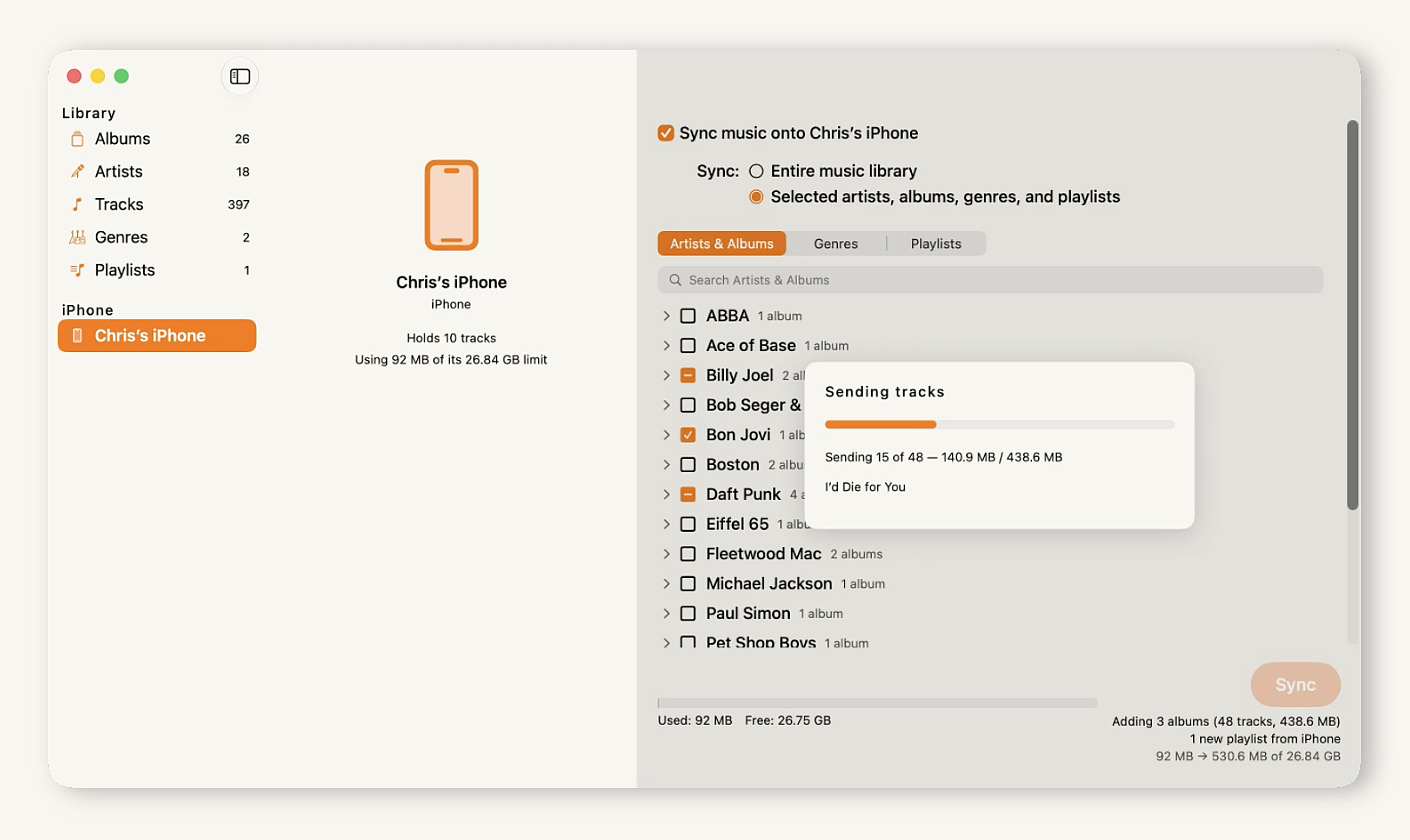
Task: Click the Tracks music note icon
Action: (77, 204)
